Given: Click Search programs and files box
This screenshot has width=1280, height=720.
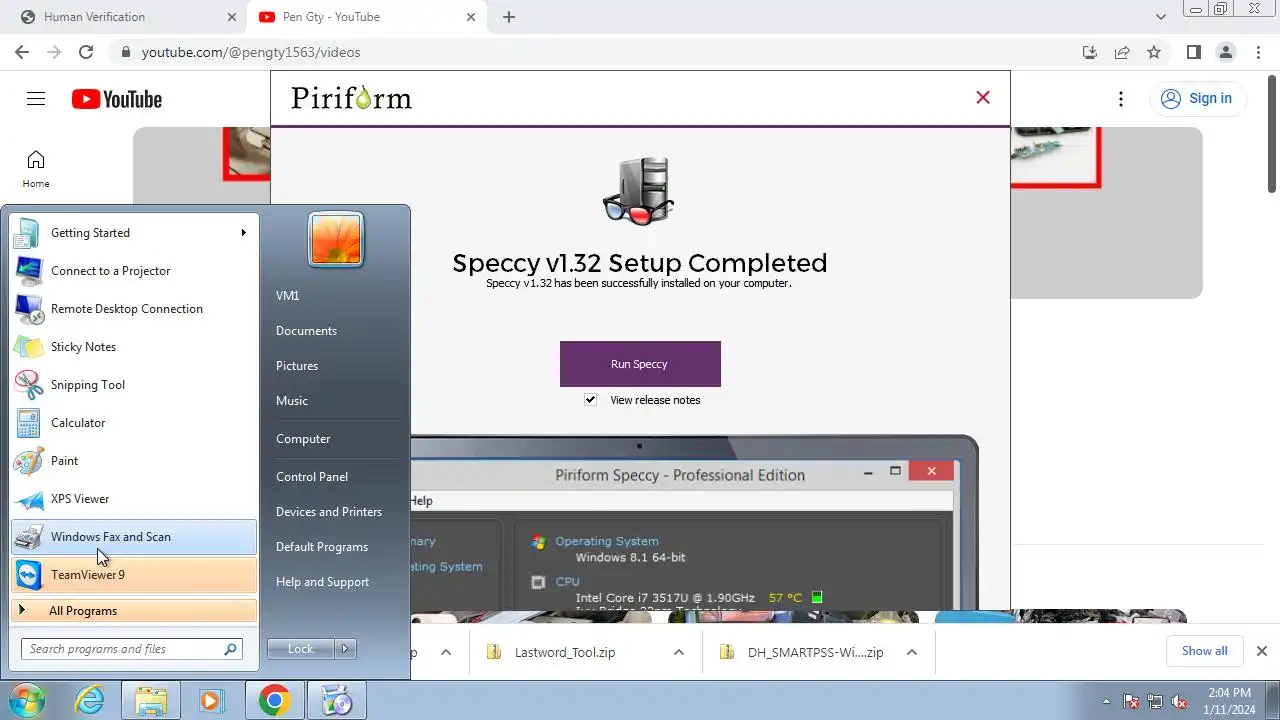Looking at the screenshot, I should coord(131,649).
